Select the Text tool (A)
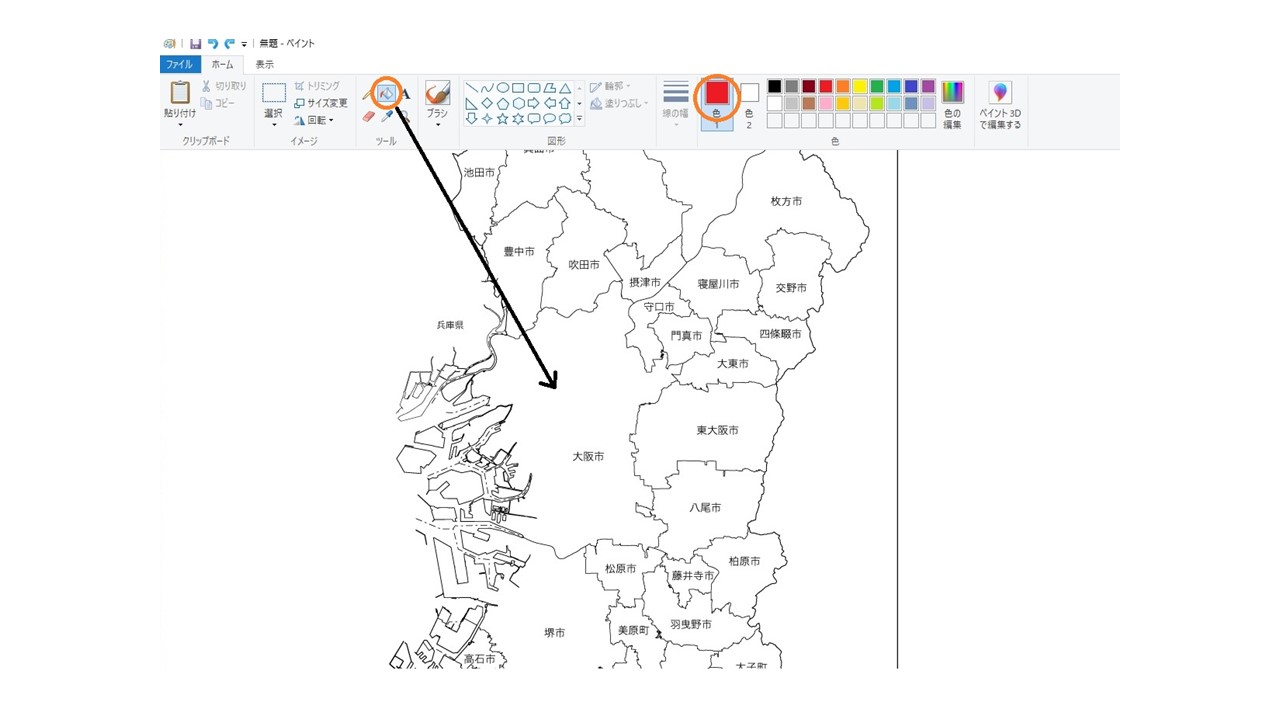The width and height of the screenshot is (1280, 720). coord(405,94)
